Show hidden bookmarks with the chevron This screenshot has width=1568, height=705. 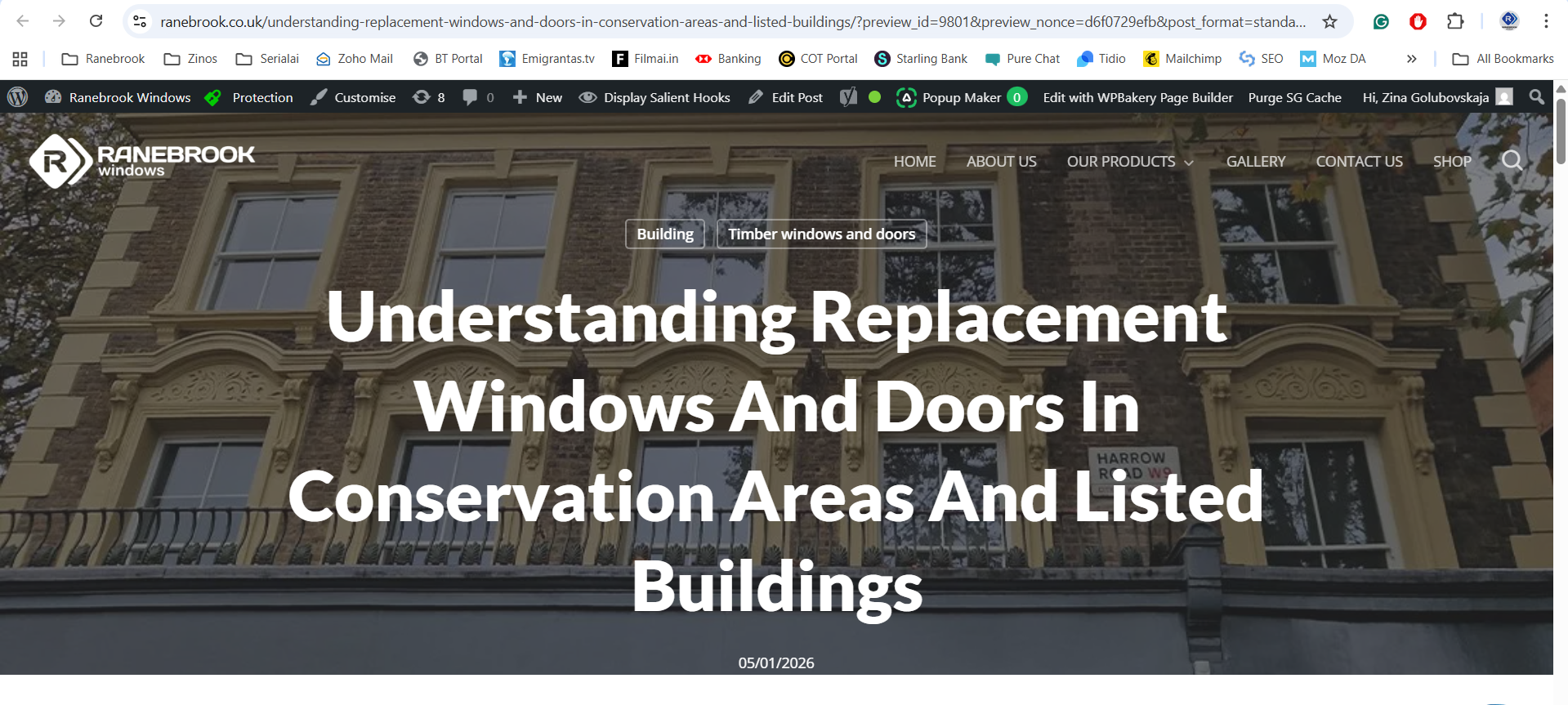coord(1411,59)
